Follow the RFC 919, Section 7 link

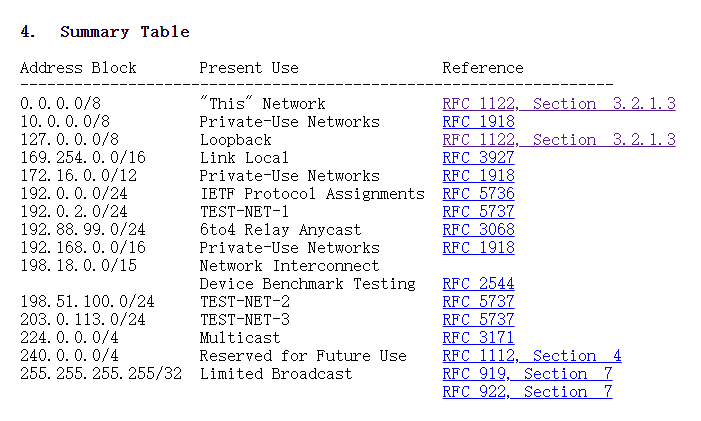[x=527, y=374]
